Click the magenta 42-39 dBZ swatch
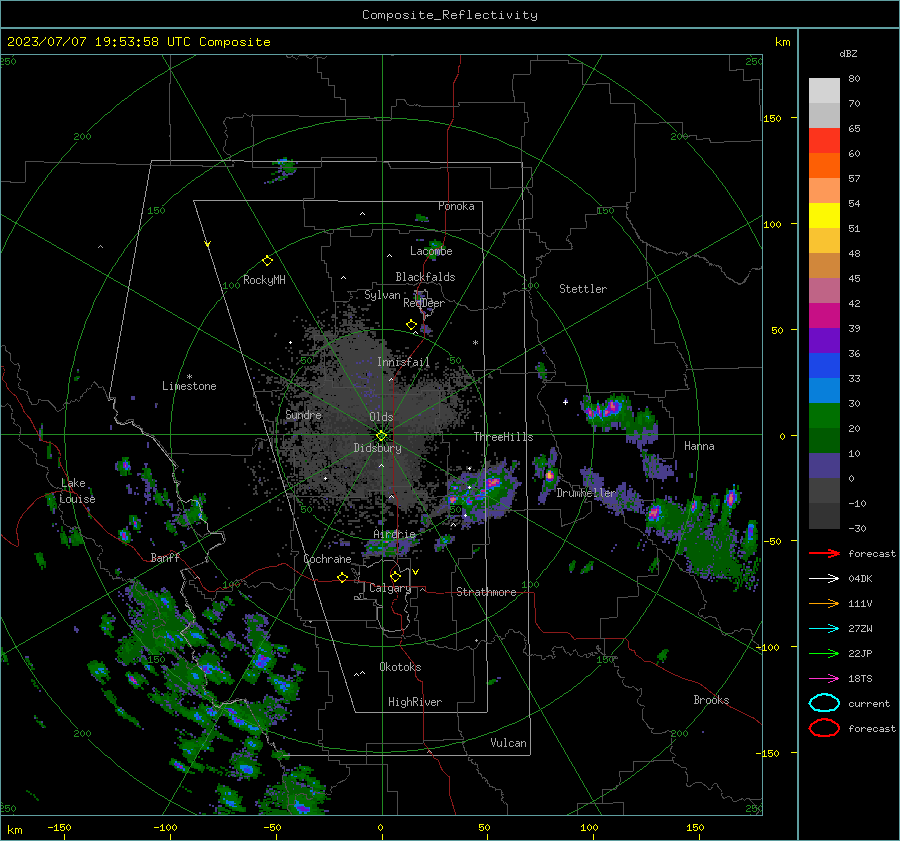Screen dimensions: 900x841 [824, 316]
